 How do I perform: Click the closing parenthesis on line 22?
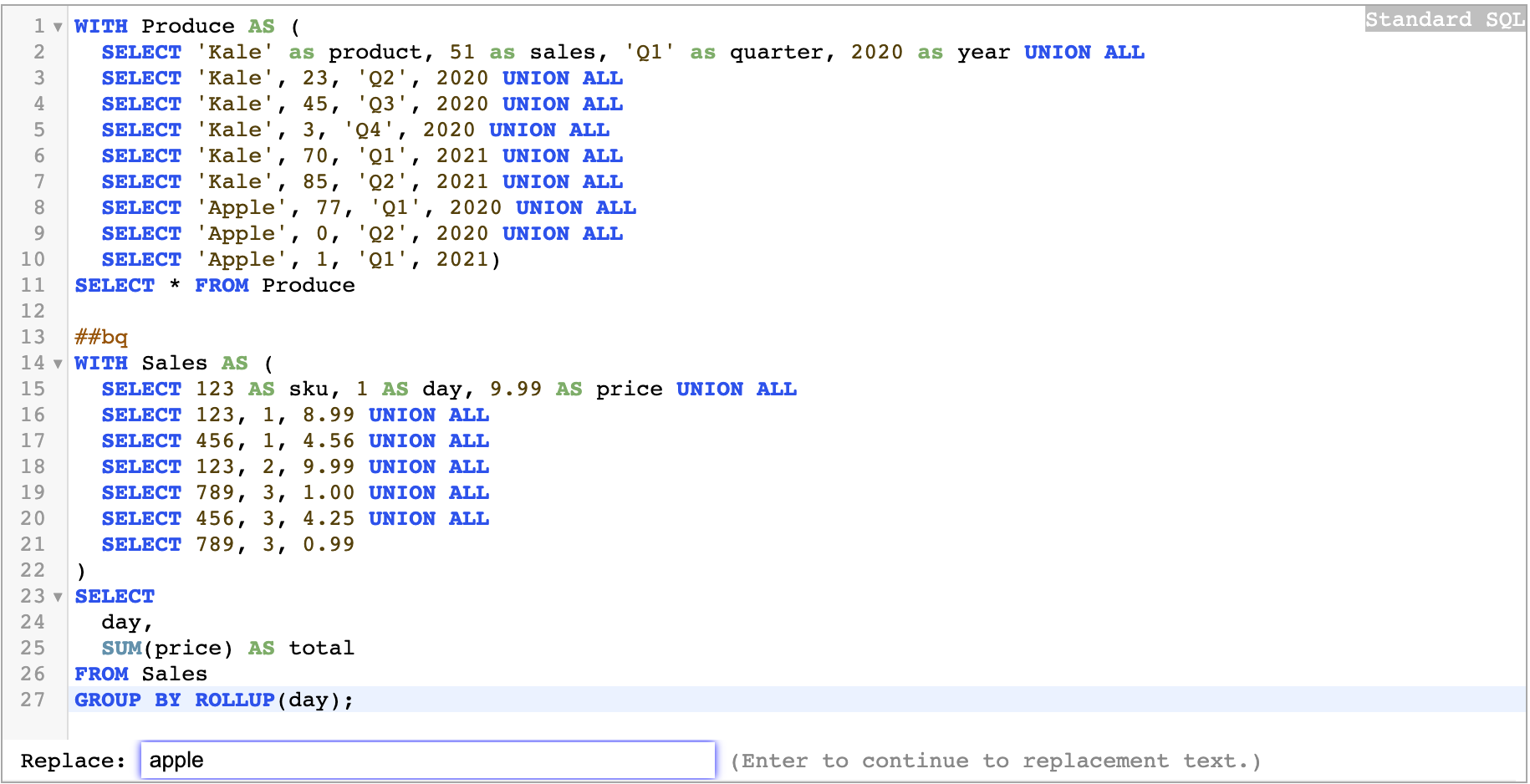tap(81, 571)
